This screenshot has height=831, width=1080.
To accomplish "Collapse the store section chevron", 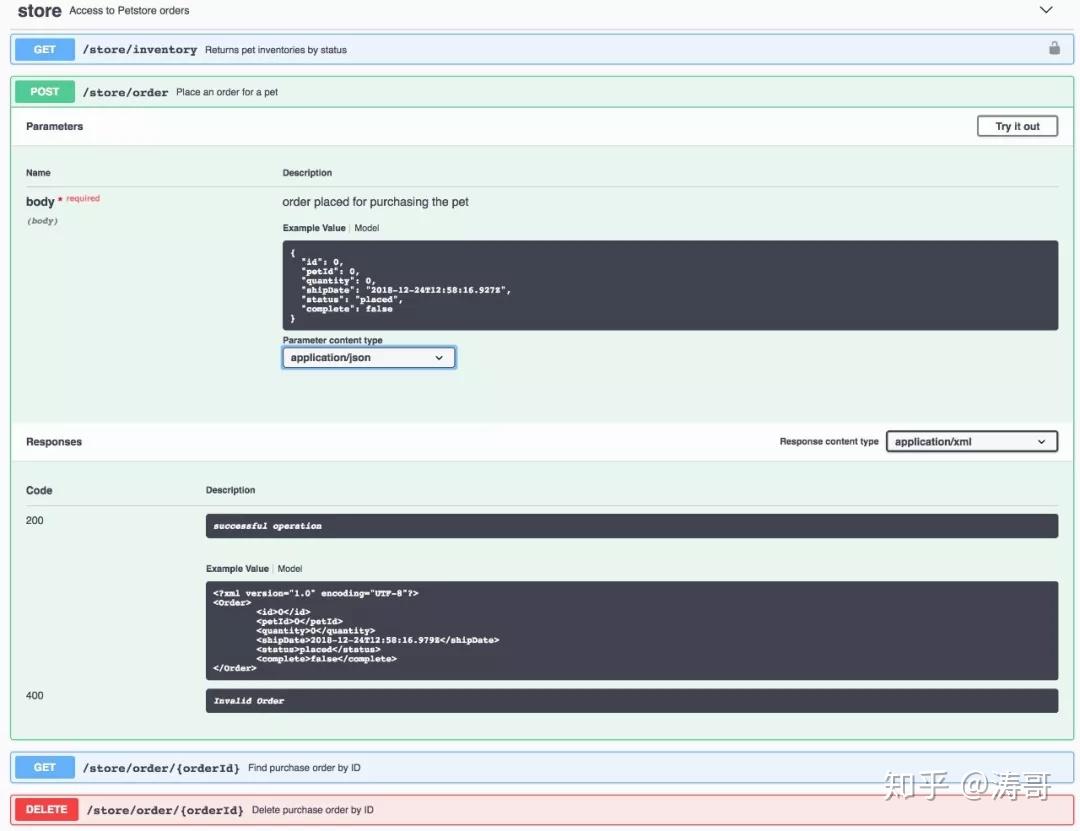I will click(x=1046, y=10).
